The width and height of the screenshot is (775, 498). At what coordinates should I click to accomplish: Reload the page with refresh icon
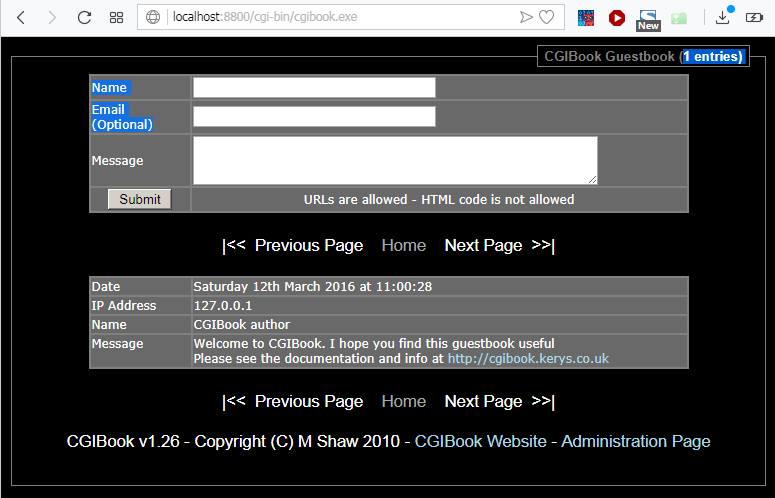coord(85,18)
